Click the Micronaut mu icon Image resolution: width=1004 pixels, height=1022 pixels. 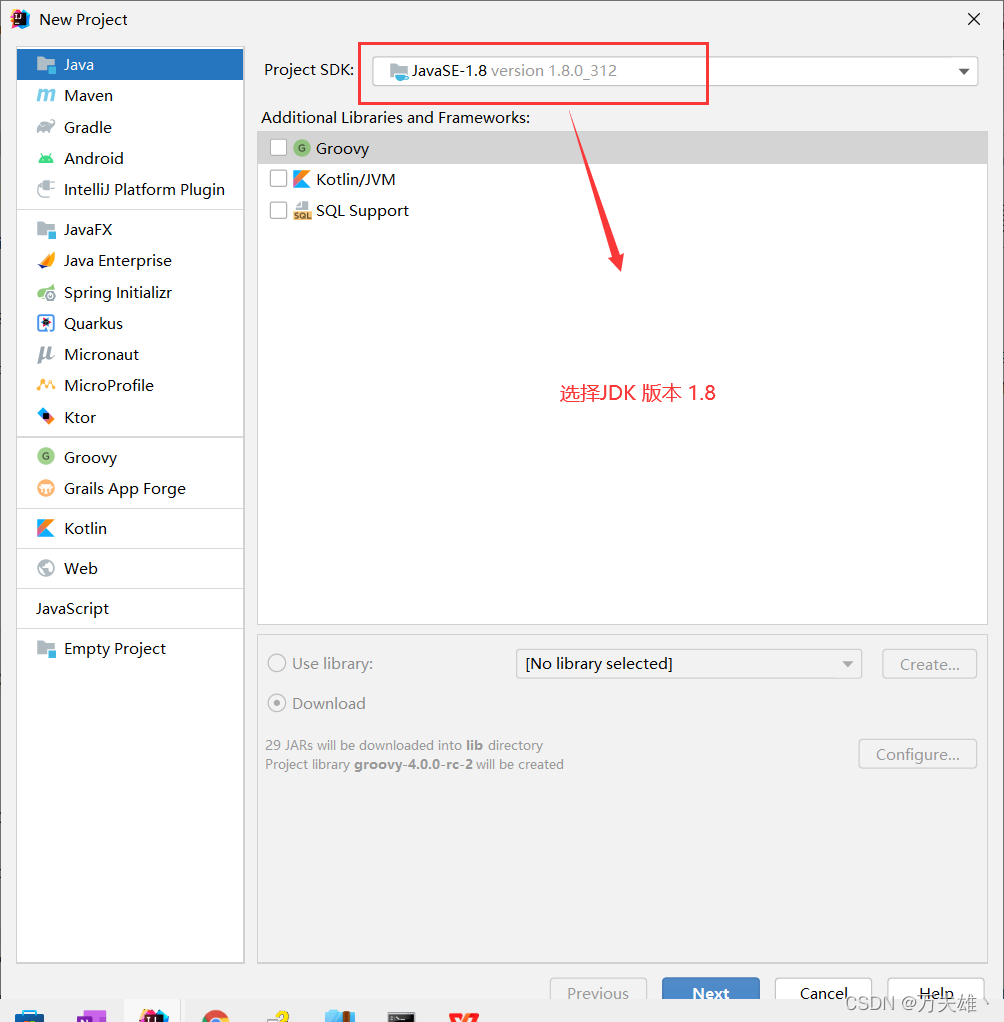(x=45, y=355)
